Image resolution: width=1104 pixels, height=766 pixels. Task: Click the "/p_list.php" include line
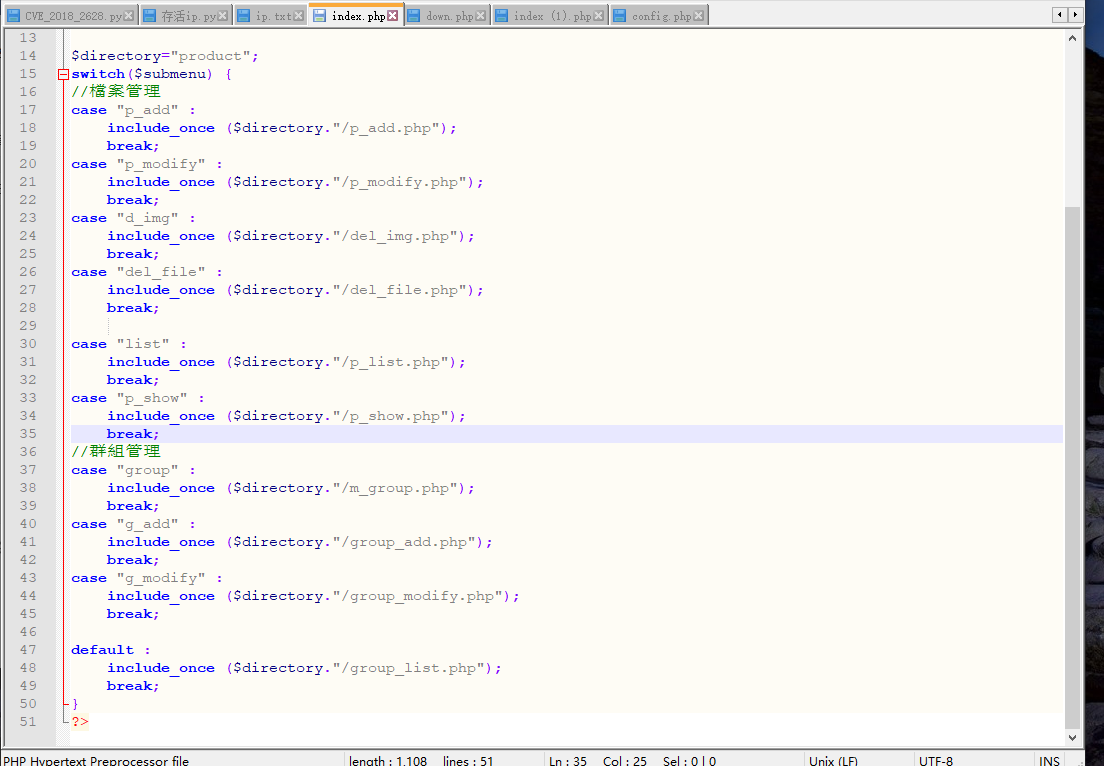click(287, 362)
